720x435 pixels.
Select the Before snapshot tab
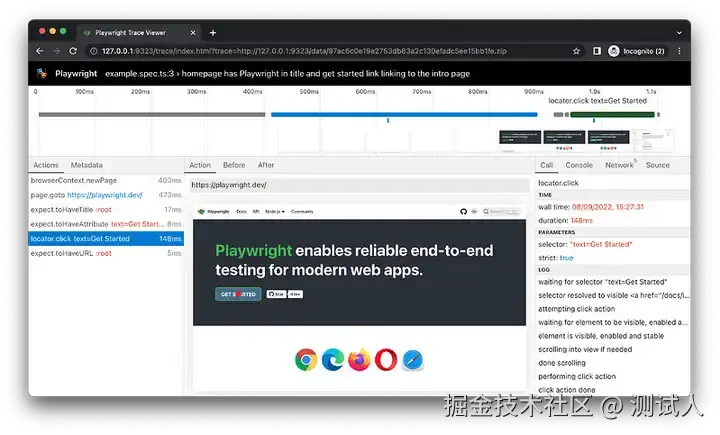tap(234, 165)
